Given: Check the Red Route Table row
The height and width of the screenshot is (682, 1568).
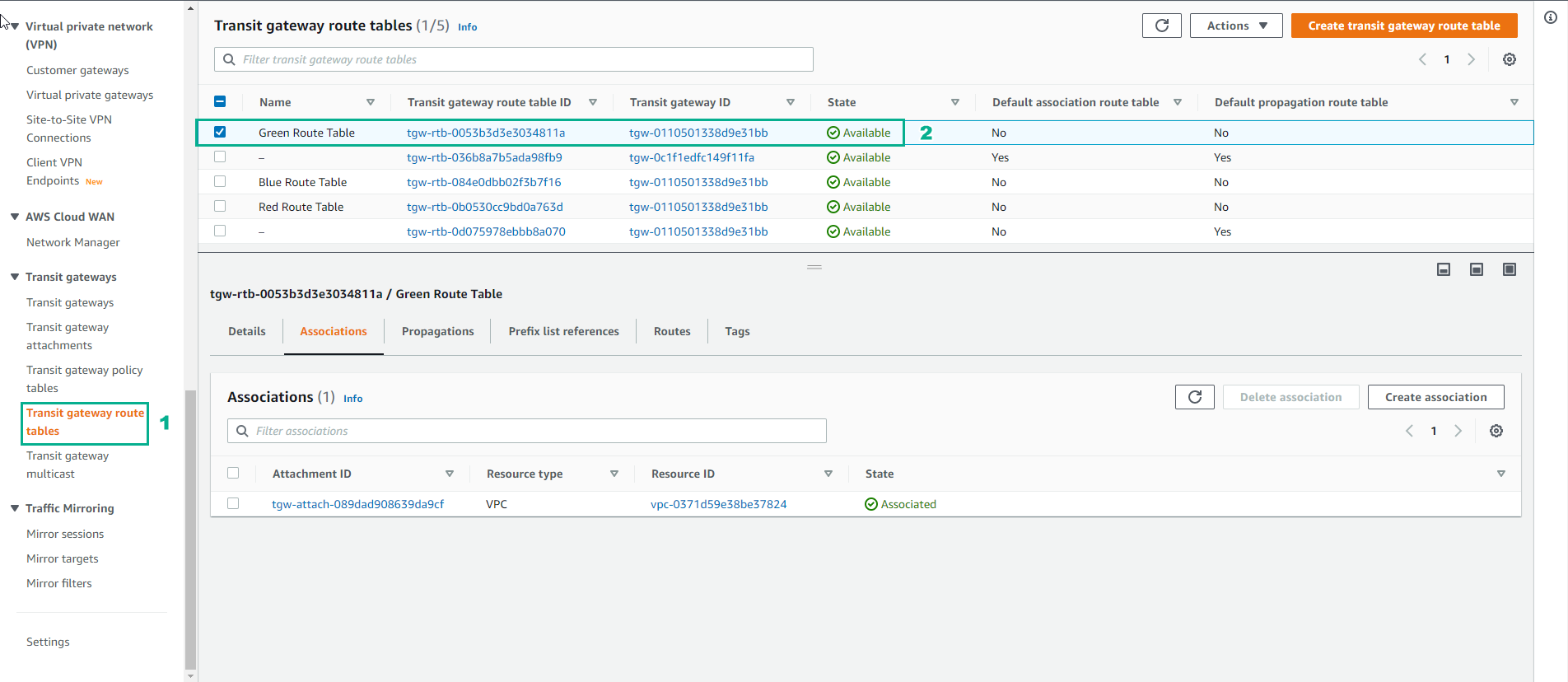Looking at the screenshot, I should click(220, 206).
